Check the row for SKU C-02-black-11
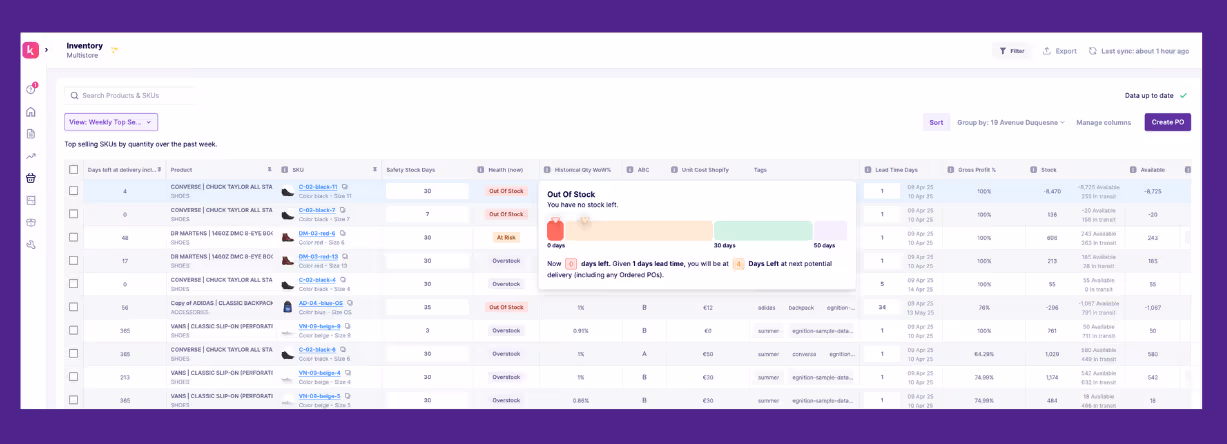The image size is (1227, 444). 73,190
